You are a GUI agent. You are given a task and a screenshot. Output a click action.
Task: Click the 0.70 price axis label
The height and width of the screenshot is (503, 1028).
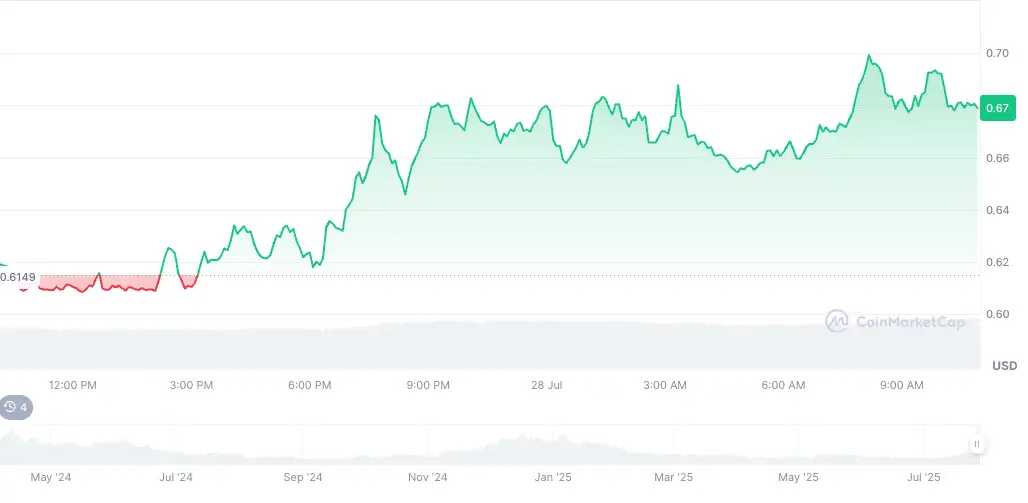pos(996,53)
